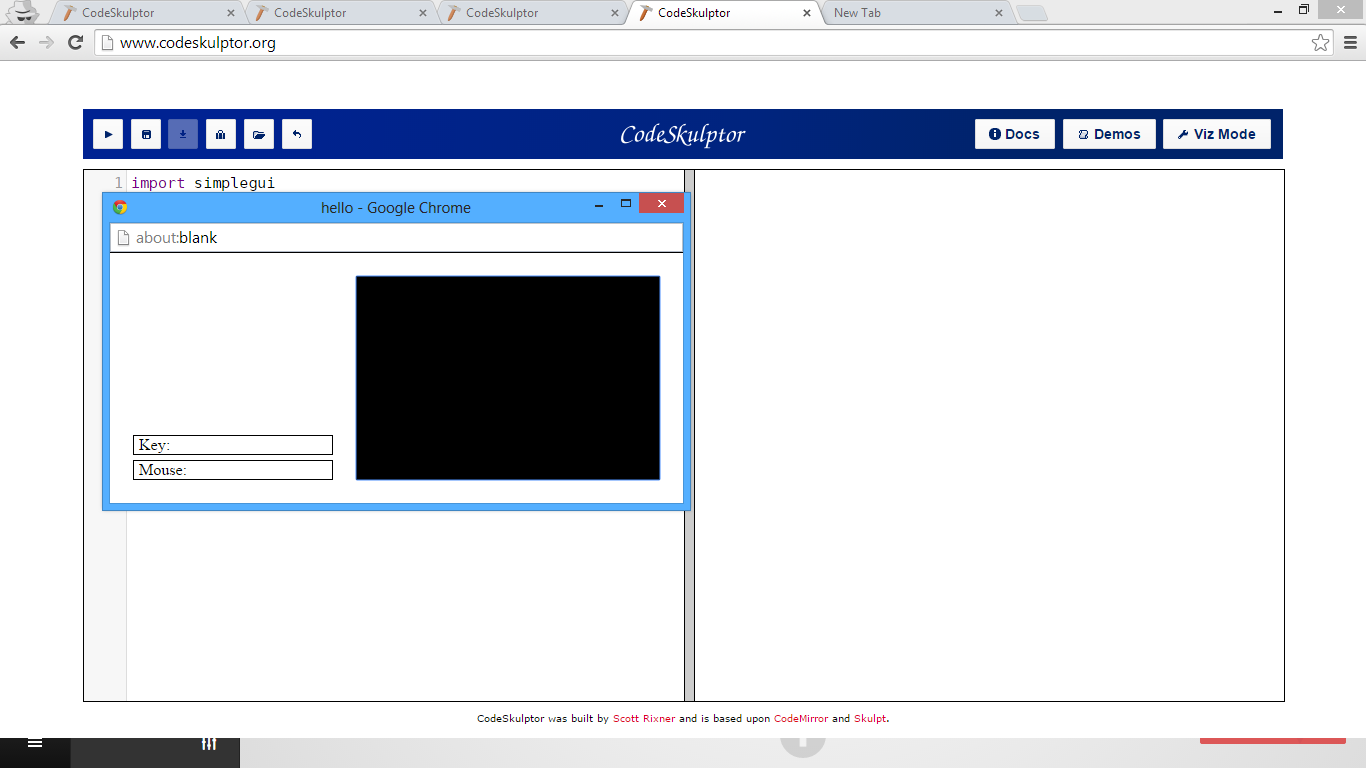Screen dimensions: 1366x768
Task: Click the small new tab button
Action: pos(1032,13)
